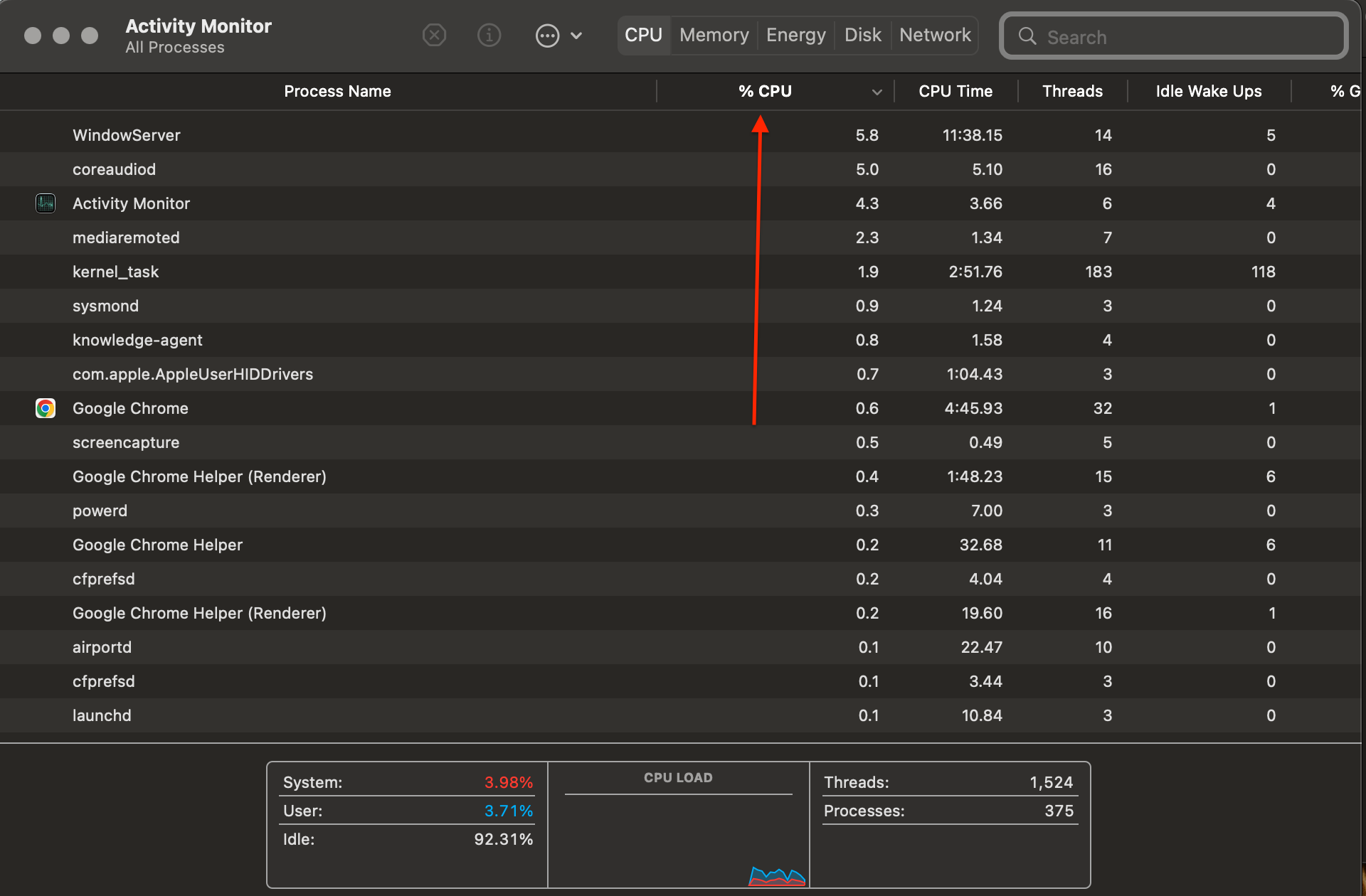The height and width of the screenshot is (896, 1366).
Task: Click the Google Chrome icon in list
Action: [x=46, y=408]
